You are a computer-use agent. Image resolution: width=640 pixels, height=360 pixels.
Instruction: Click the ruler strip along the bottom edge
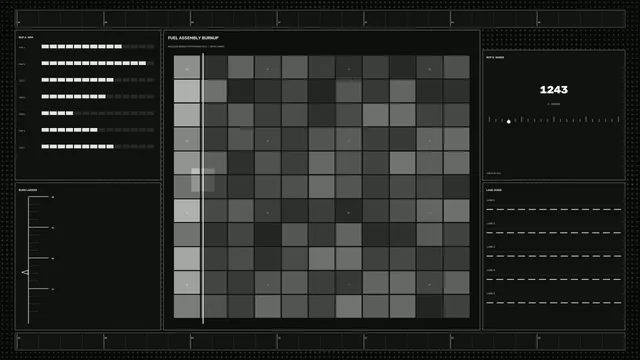(x=320, y=341)
